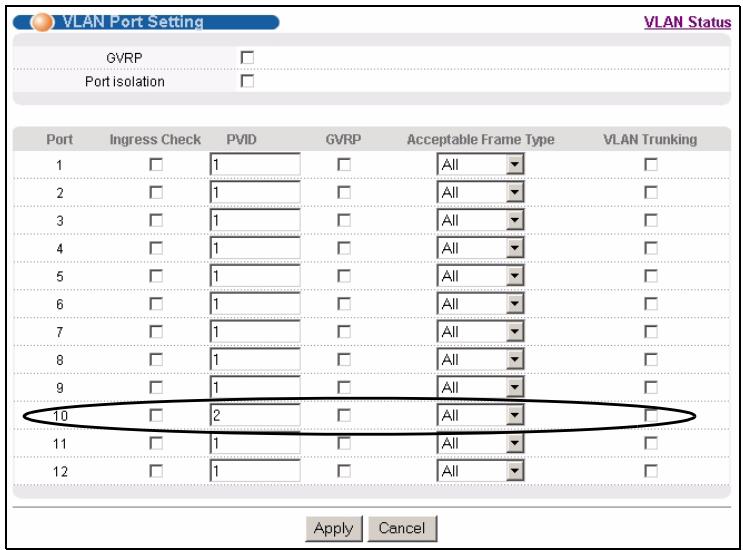Toggle the Port isolation checkbox
Viewport: 743px width, 550px height.
[247, 81]
